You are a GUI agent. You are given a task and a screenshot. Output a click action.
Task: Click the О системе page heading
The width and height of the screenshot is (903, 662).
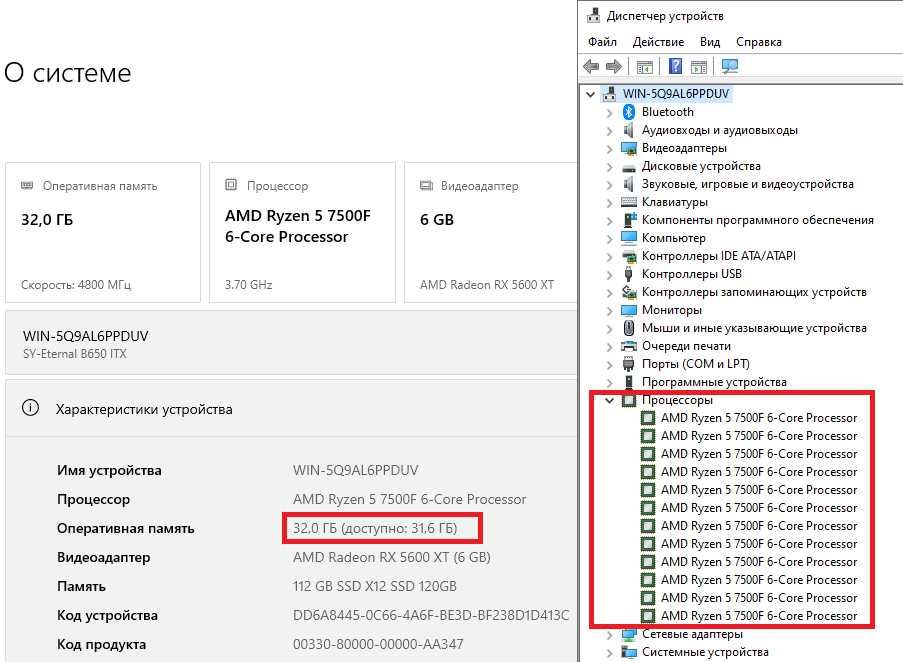pos(67,73)
